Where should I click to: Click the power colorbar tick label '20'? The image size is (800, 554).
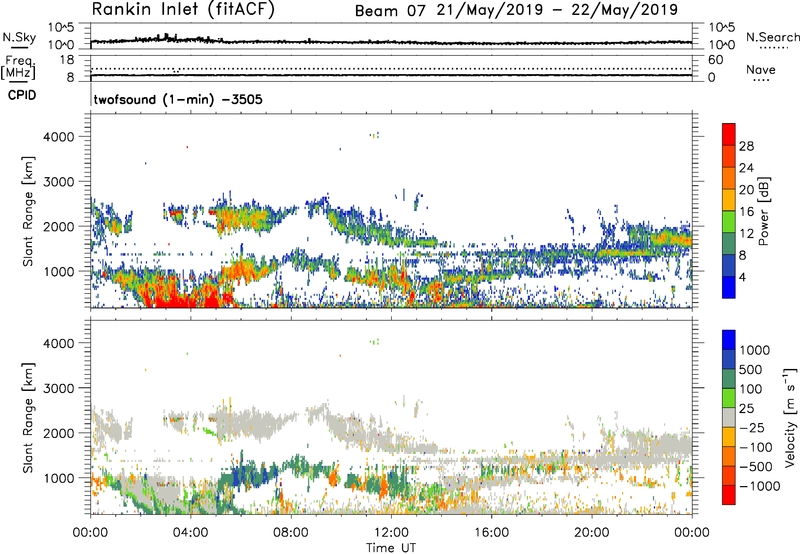(x=746, y=190)
